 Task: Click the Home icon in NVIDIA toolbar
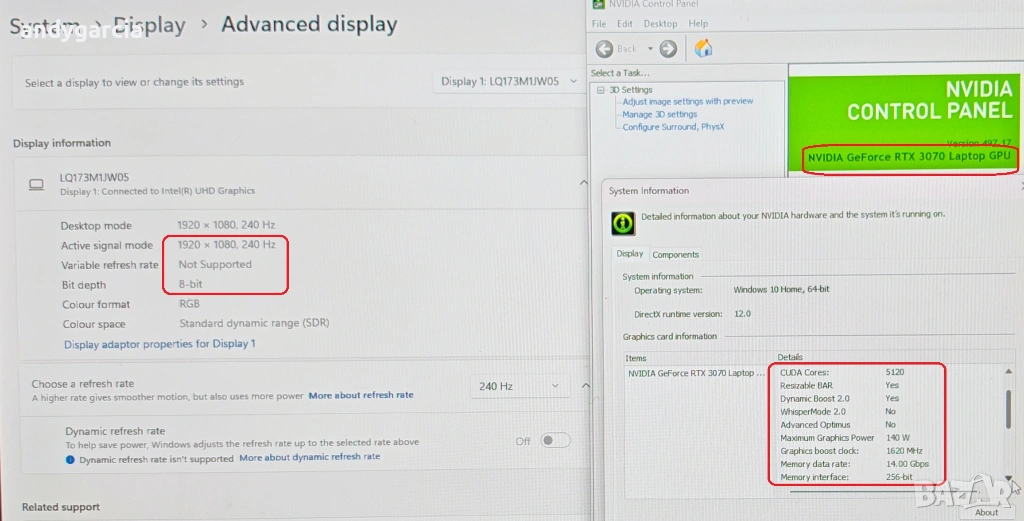click(x=703, y=49)
